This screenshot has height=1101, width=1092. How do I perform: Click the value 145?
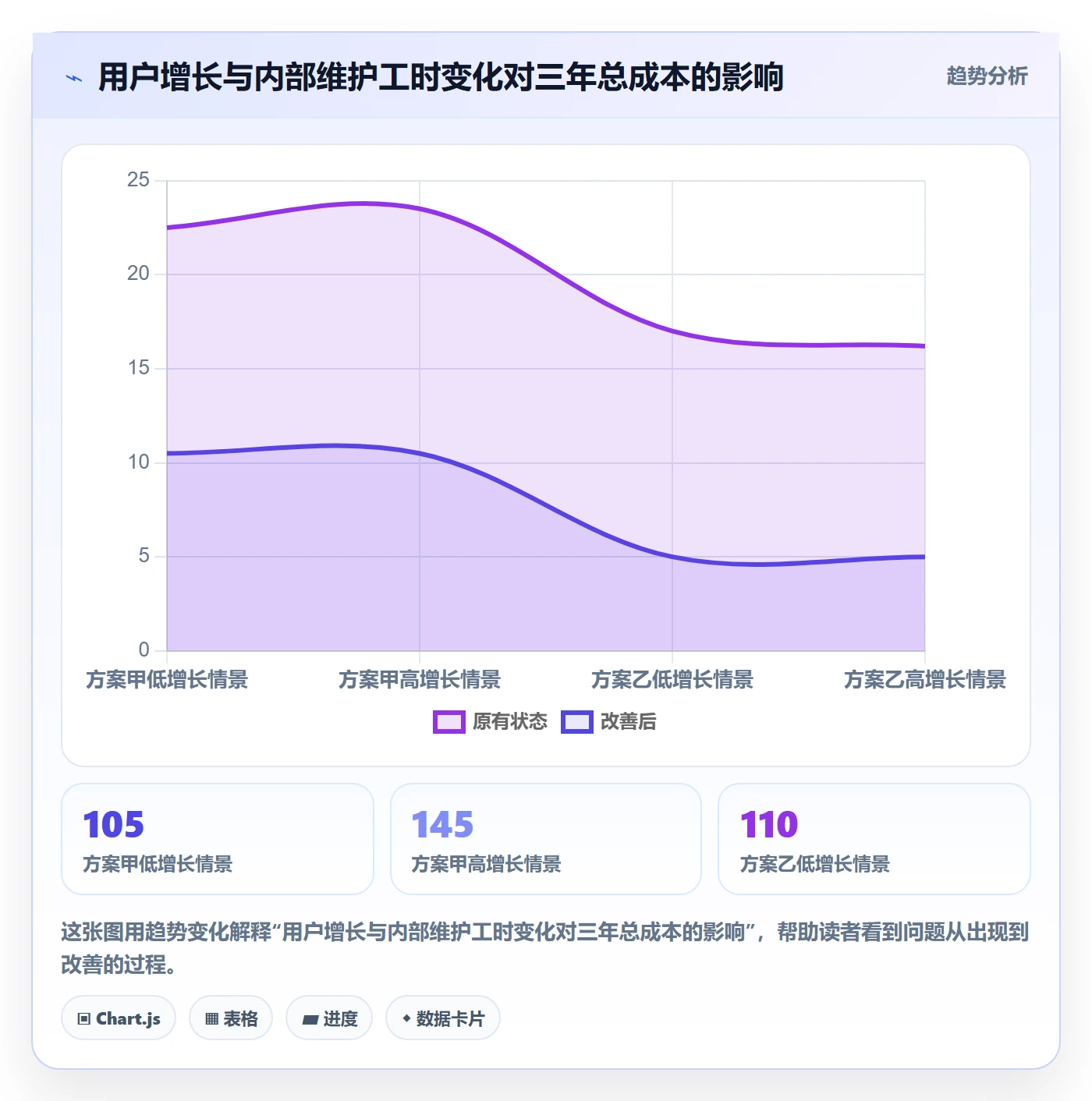(442, 825)
